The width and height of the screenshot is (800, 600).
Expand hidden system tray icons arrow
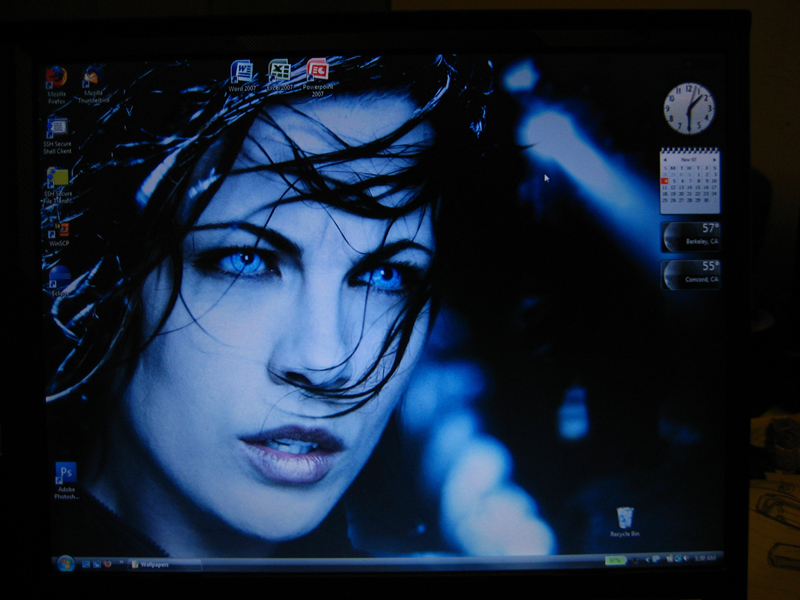[647, 560]
